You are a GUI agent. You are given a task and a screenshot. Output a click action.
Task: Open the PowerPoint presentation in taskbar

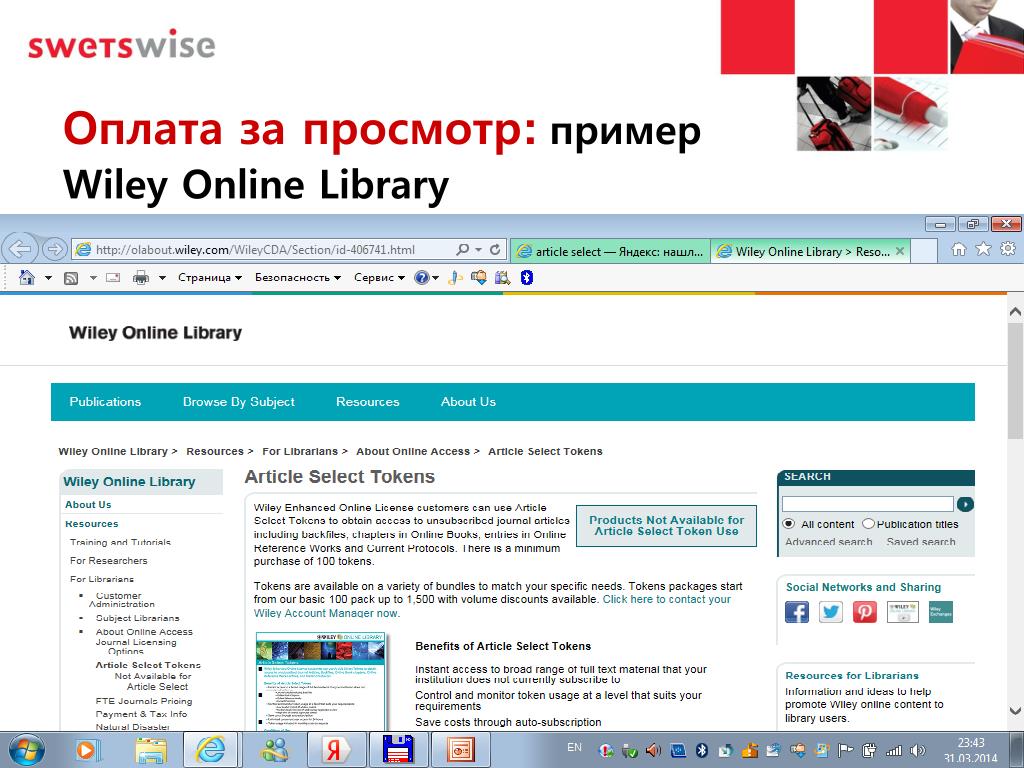click(460, 750)
